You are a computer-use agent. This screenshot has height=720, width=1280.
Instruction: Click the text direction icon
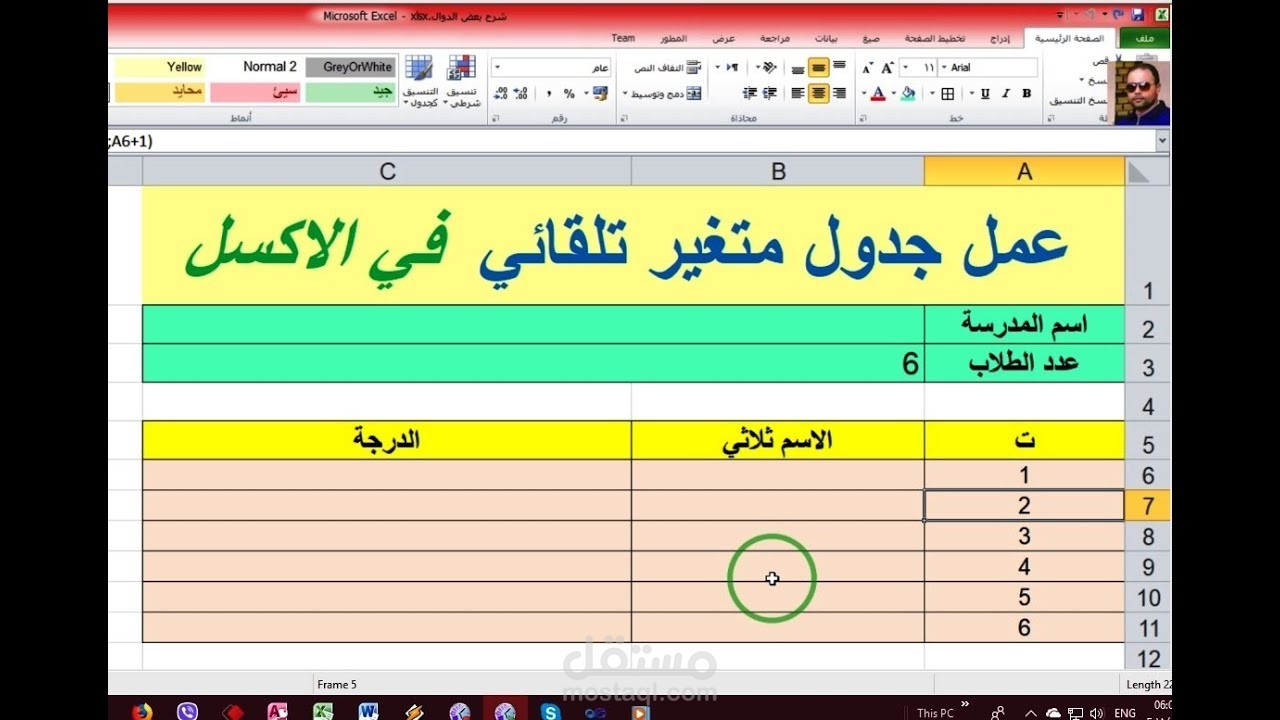click(x=732, y=67)
